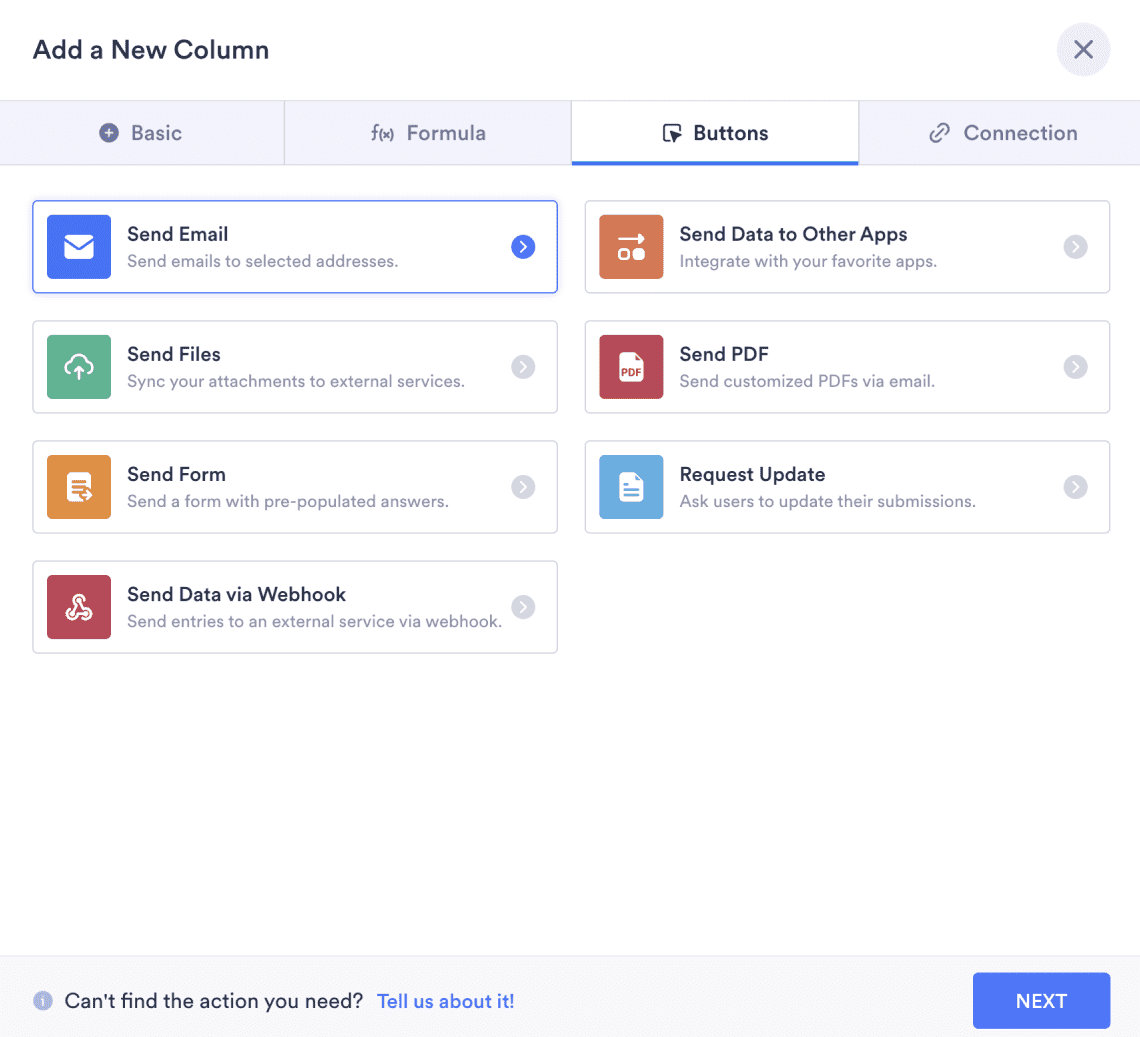Click the info icon beside the help text
This screenshot has height=1037, width=1140.
[x=43, y=1001]
